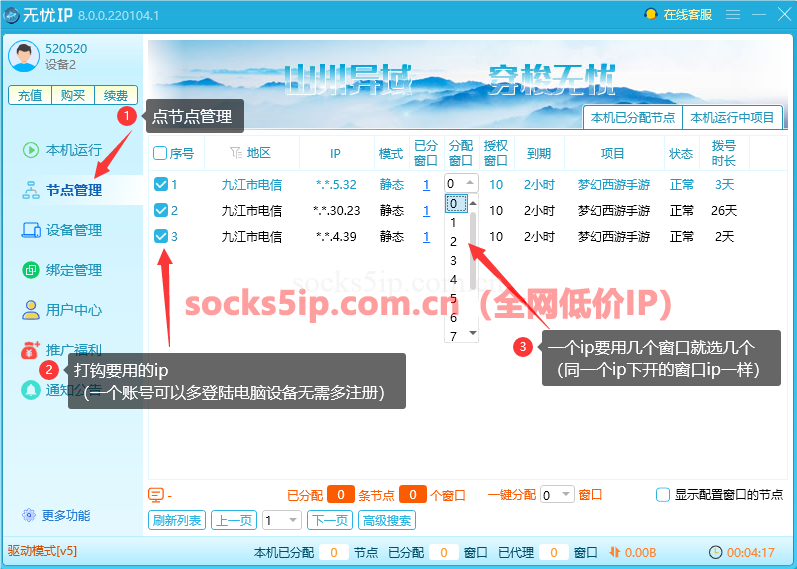
Task: Enable 显示配置窗口的节点 checkbox
Action: (662, 494)
